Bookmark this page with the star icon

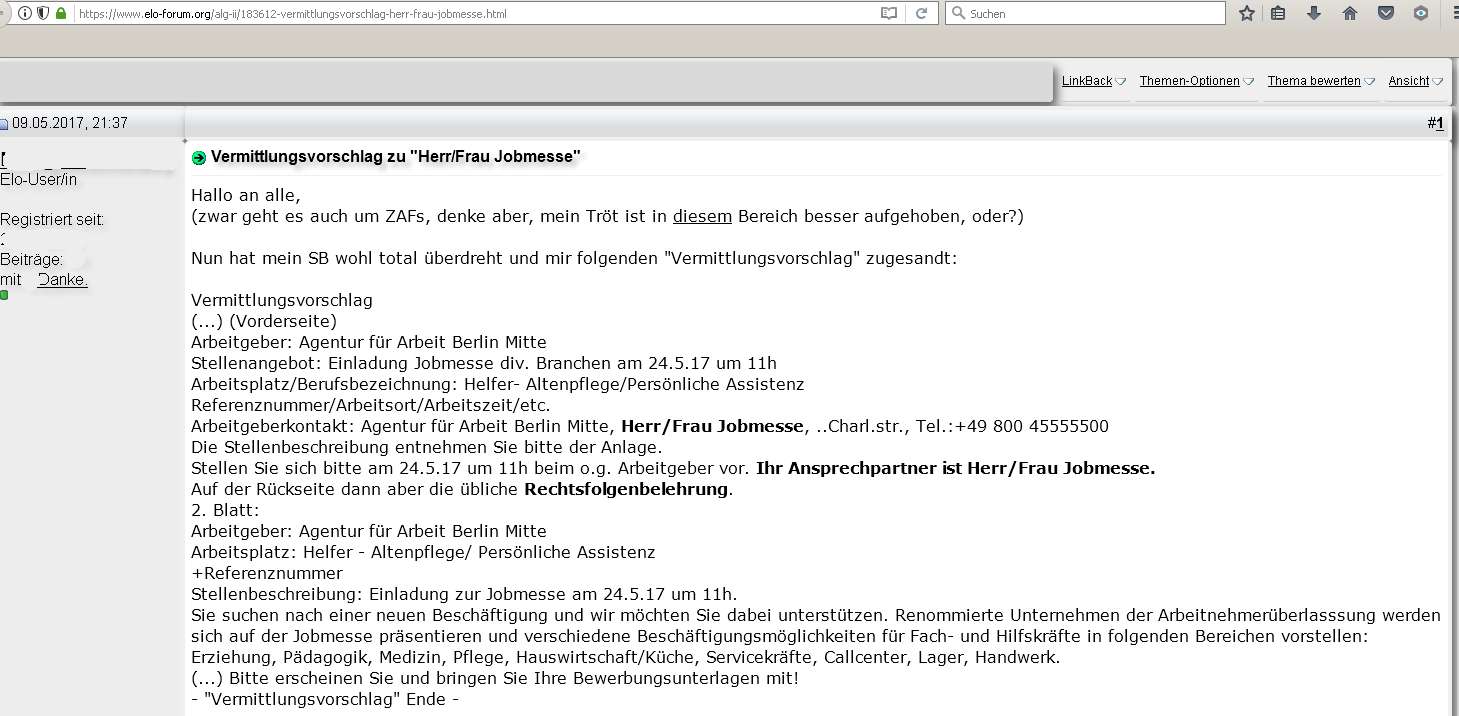(x=1246, y=14)
